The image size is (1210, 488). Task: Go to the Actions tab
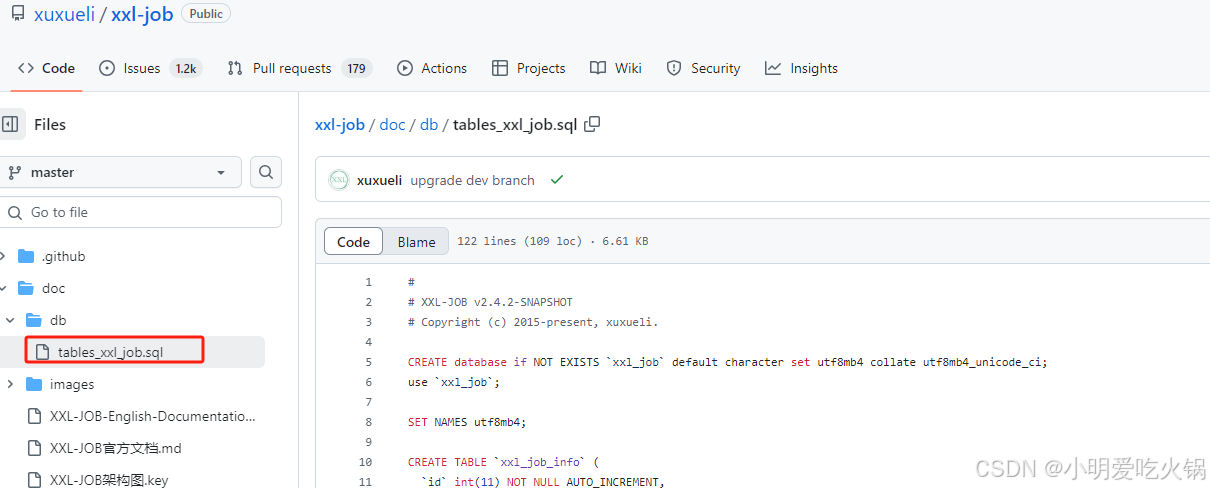[x=432, y=68]
